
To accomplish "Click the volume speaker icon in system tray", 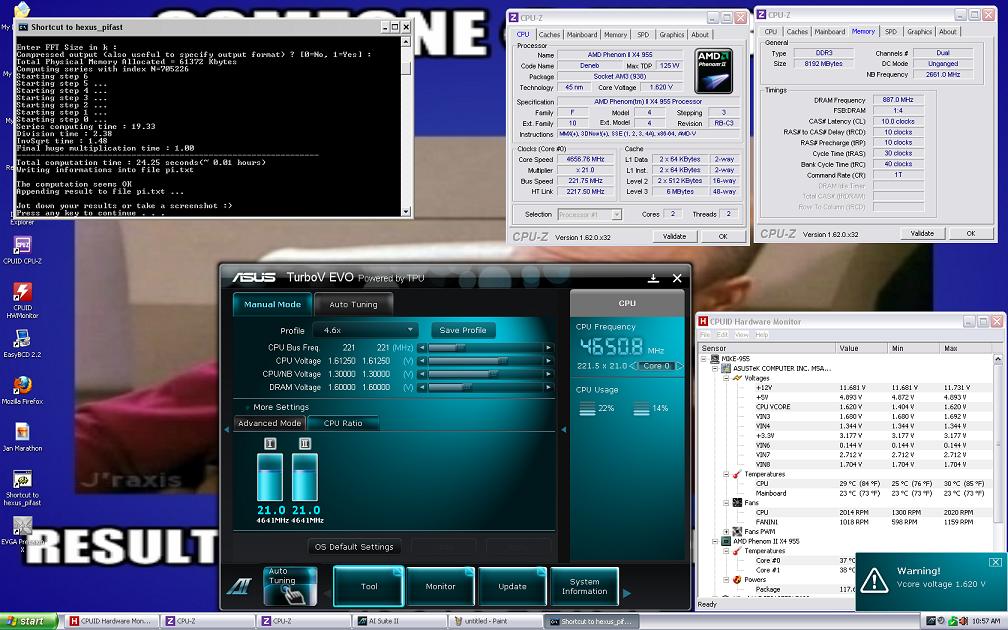I will point(964,621).
